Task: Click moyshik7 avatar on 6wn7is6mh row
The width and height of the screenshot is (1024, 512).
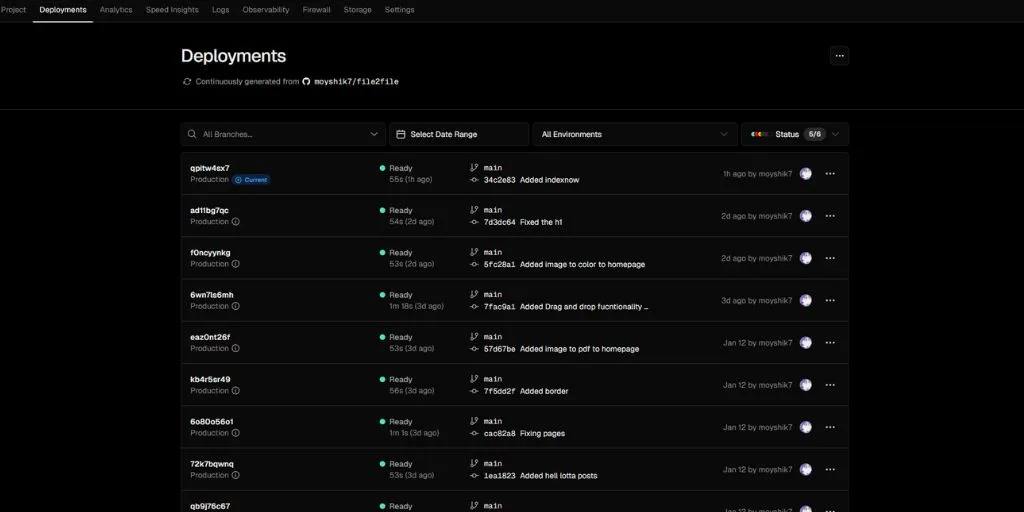Action: (805, 301)
